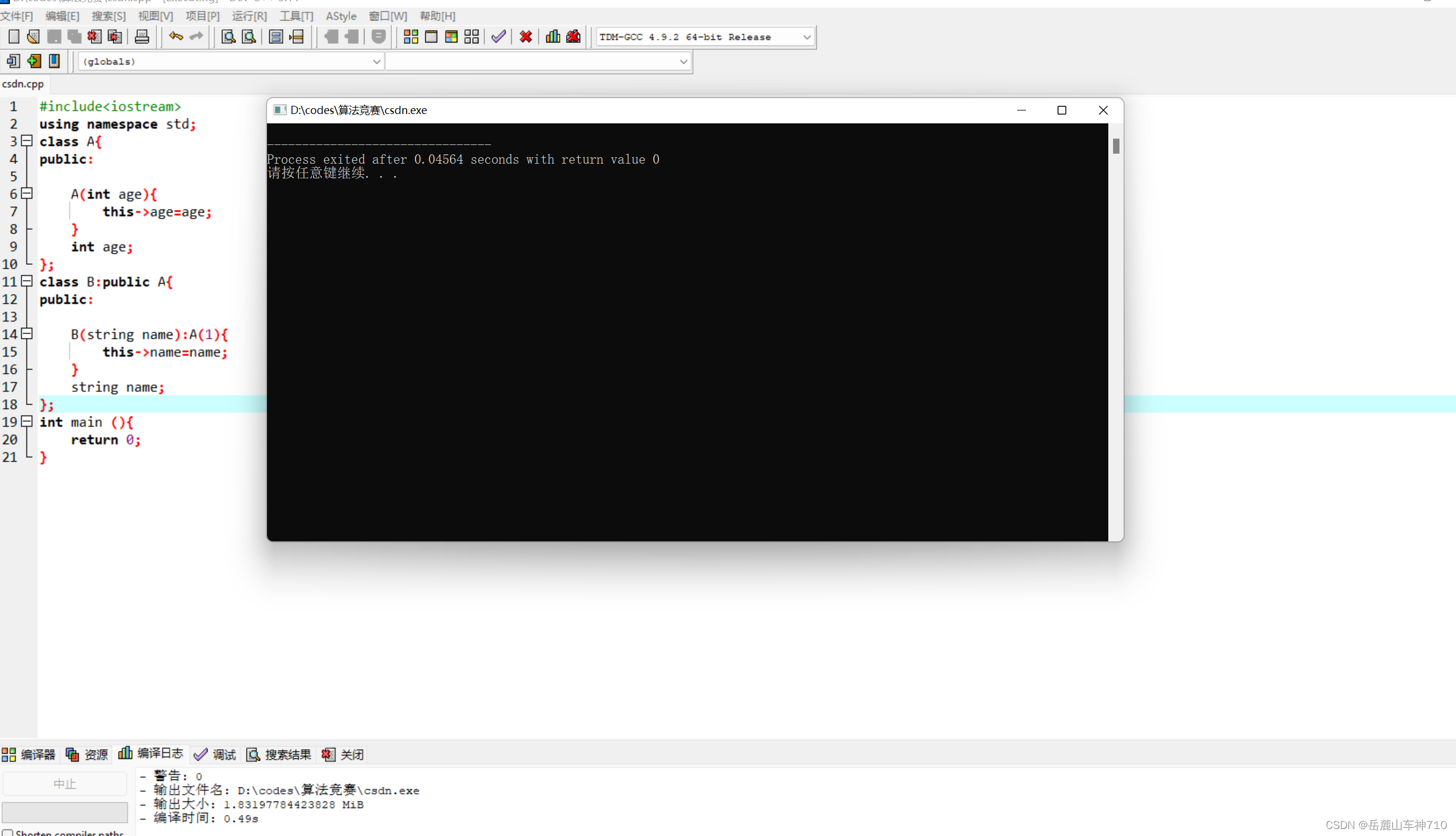Collapse the main function fold on line 19
Viewport: 1456px width, 836px height.
point(27,421)
